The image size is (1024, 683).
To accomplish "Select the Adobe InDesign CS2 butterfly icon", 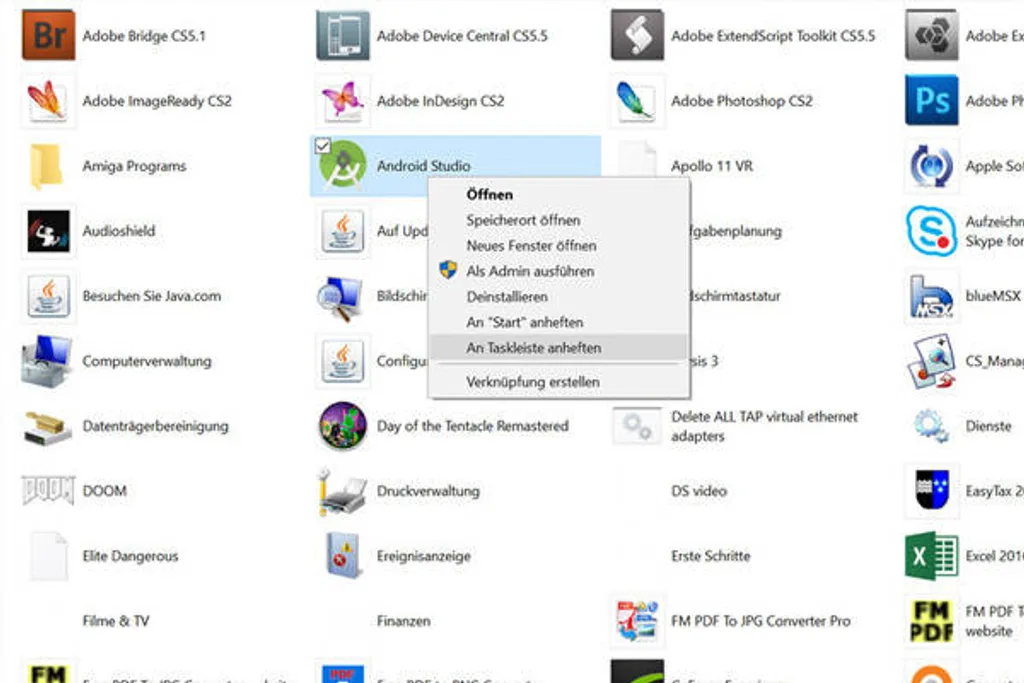I will (x=343, y=101).
